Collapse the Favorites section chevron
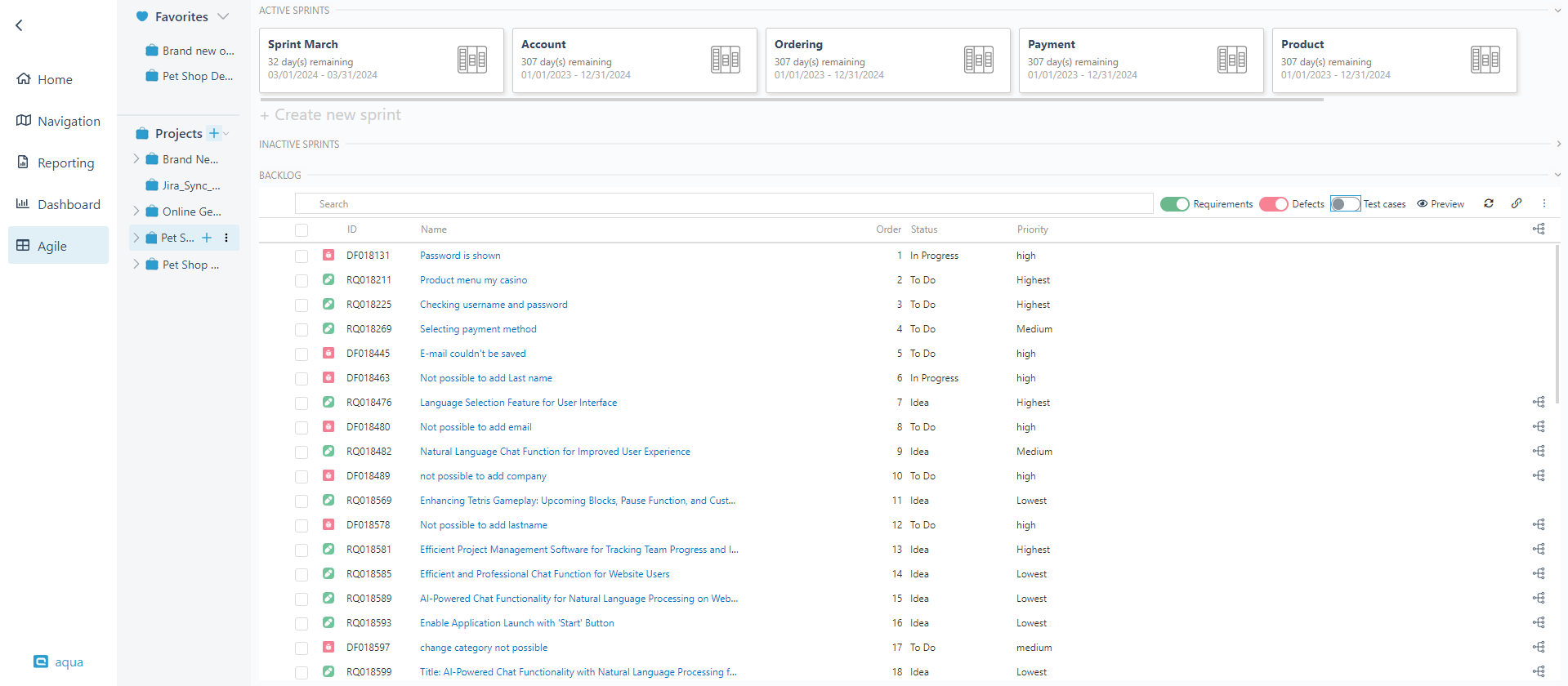Screen dimensions: 1568x686 click(223, 16)
